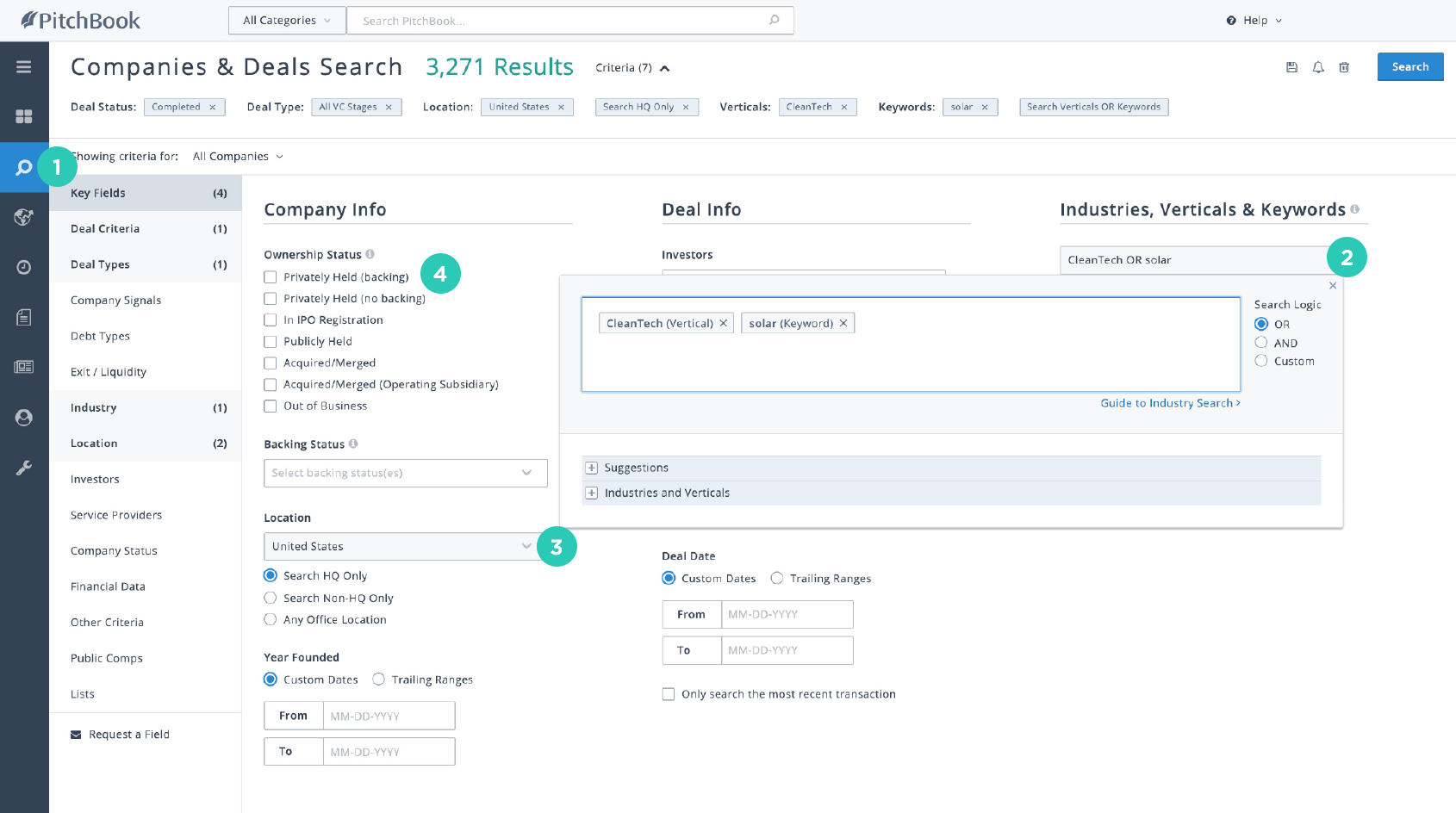Select AND search logic
This screenshot has width=1456, height=813.
(1261, 343)
